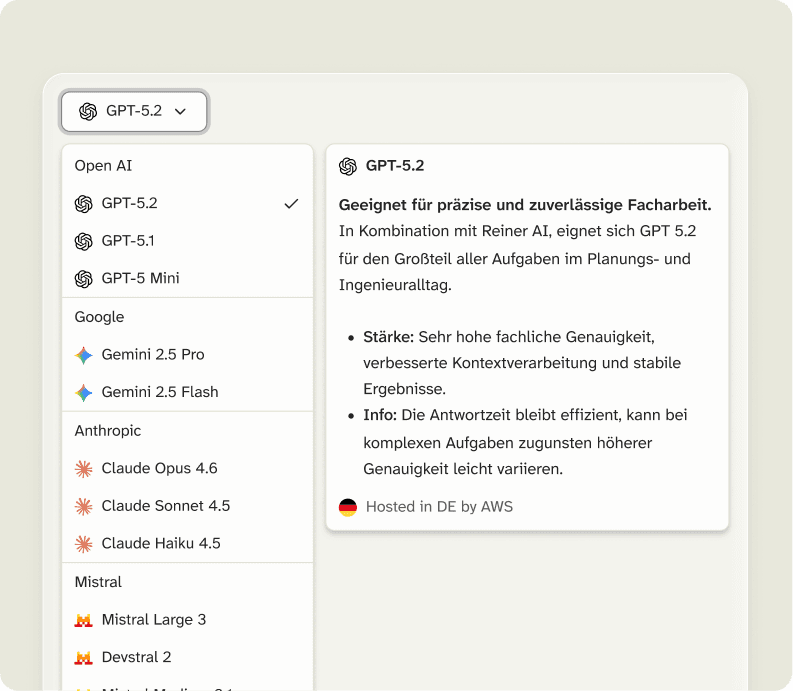Choose GPT-5.1 from the list
Screen dimensions: 793x691
click(x=188, y=241)
